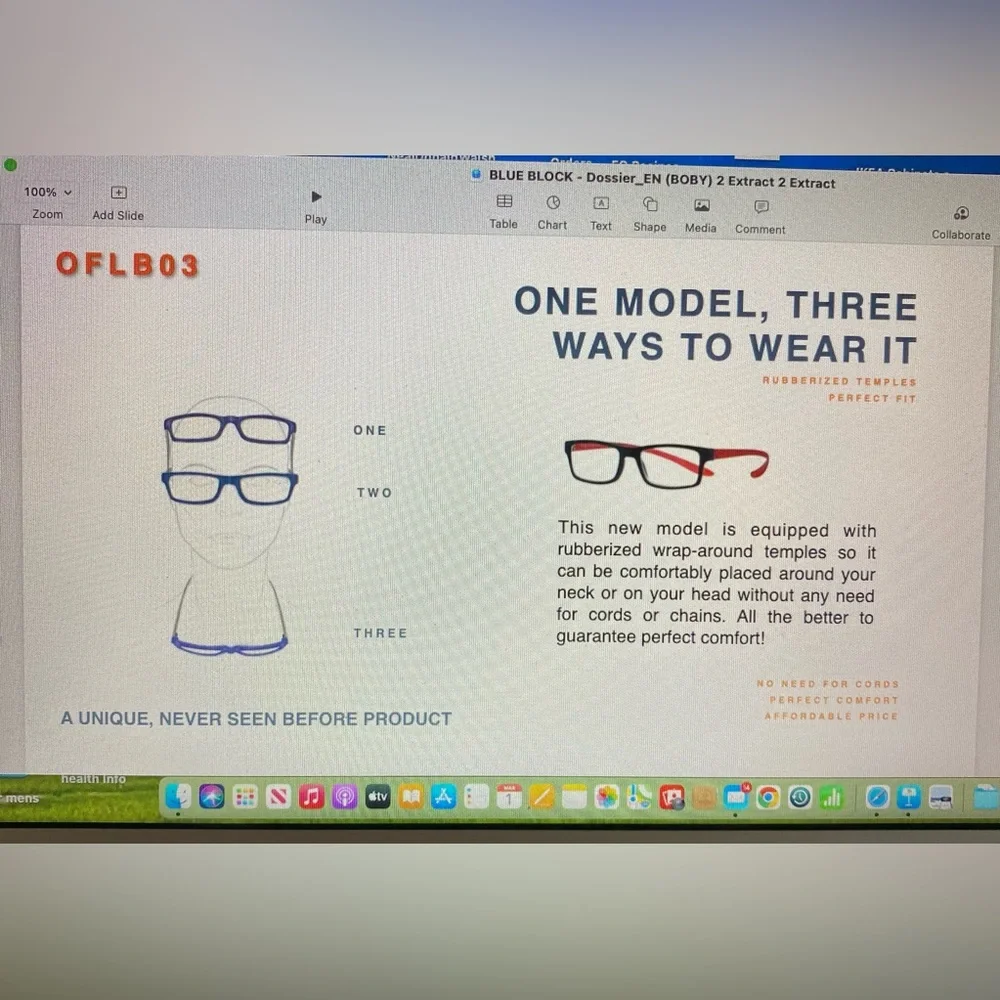Open the Apple TV app in the Dock

tap(378, 797)
